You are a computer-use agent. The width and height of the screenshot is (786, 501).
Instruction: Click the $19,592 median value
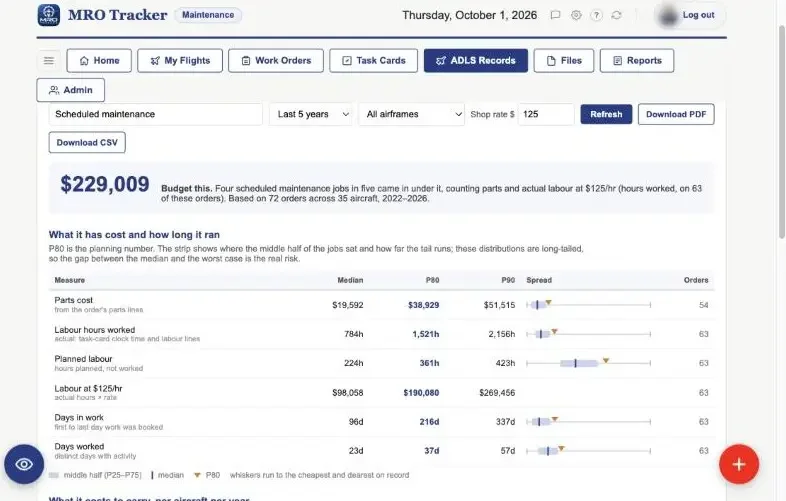coord(348,305)
